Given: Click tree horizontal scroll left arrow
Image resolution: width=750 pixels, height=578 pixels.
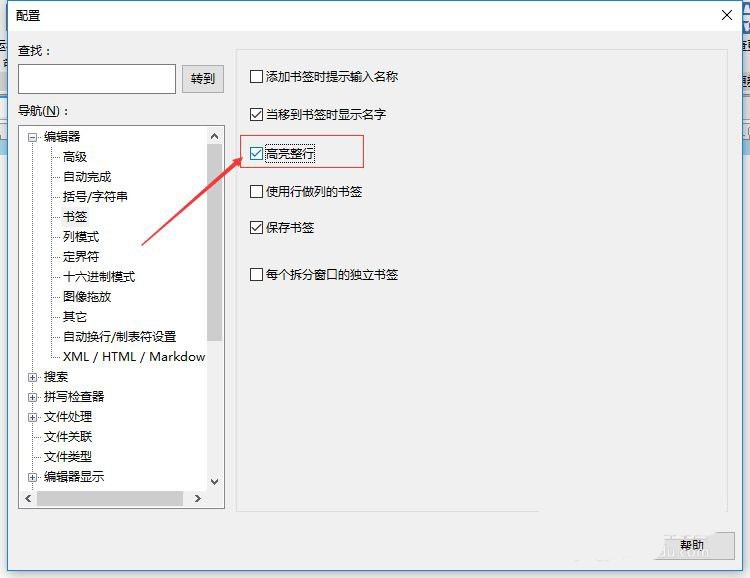Looking at the screenshot, I should click(28, 499).
